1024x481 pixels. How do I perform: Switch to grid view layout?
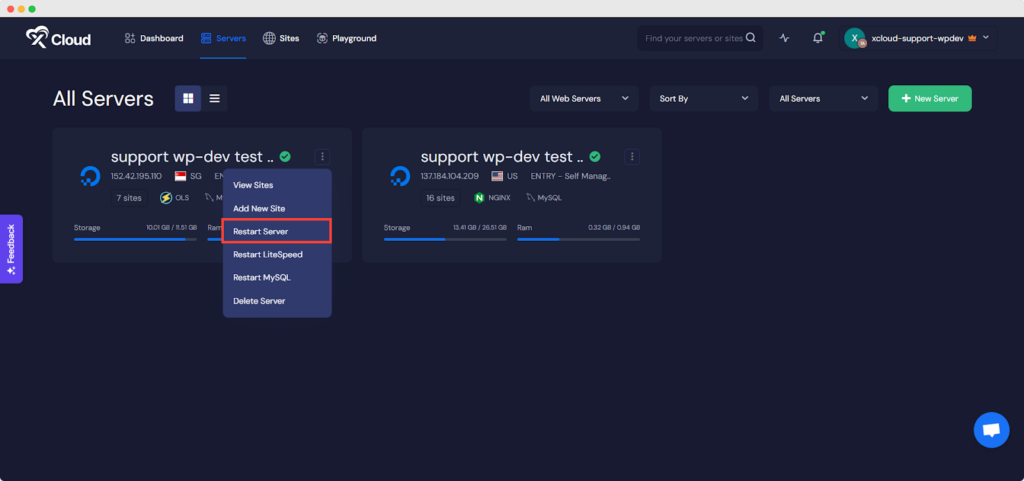pyautogui.click(x=187, y=98)
